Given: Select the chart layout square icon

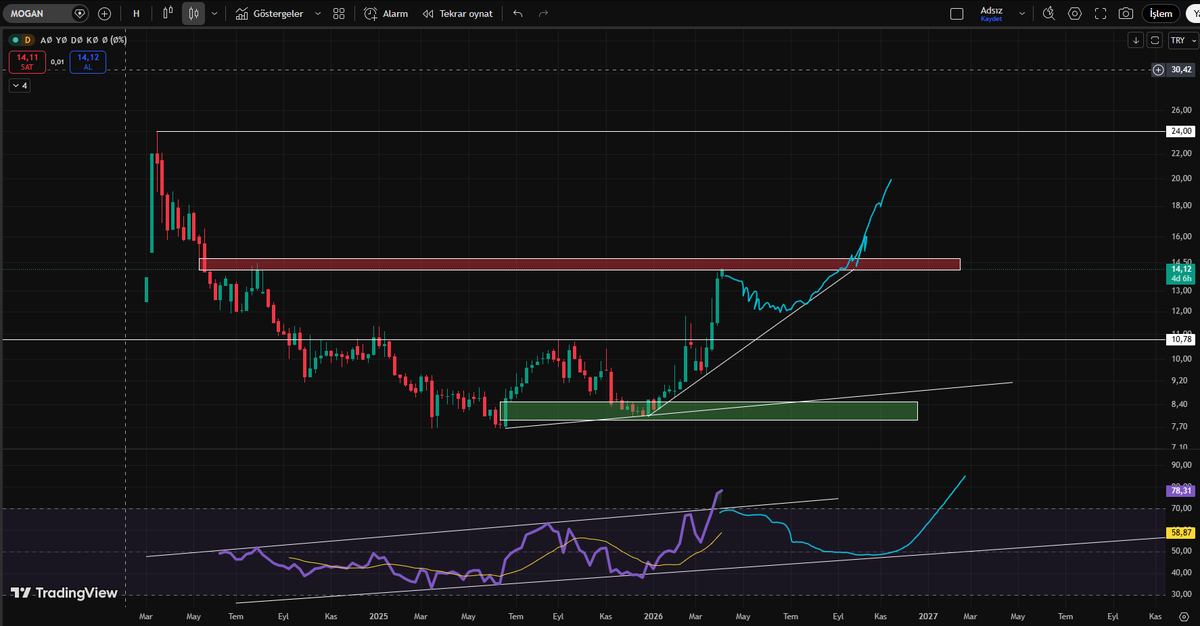Looking at the screenshot, I should click(x=957, y=14).
